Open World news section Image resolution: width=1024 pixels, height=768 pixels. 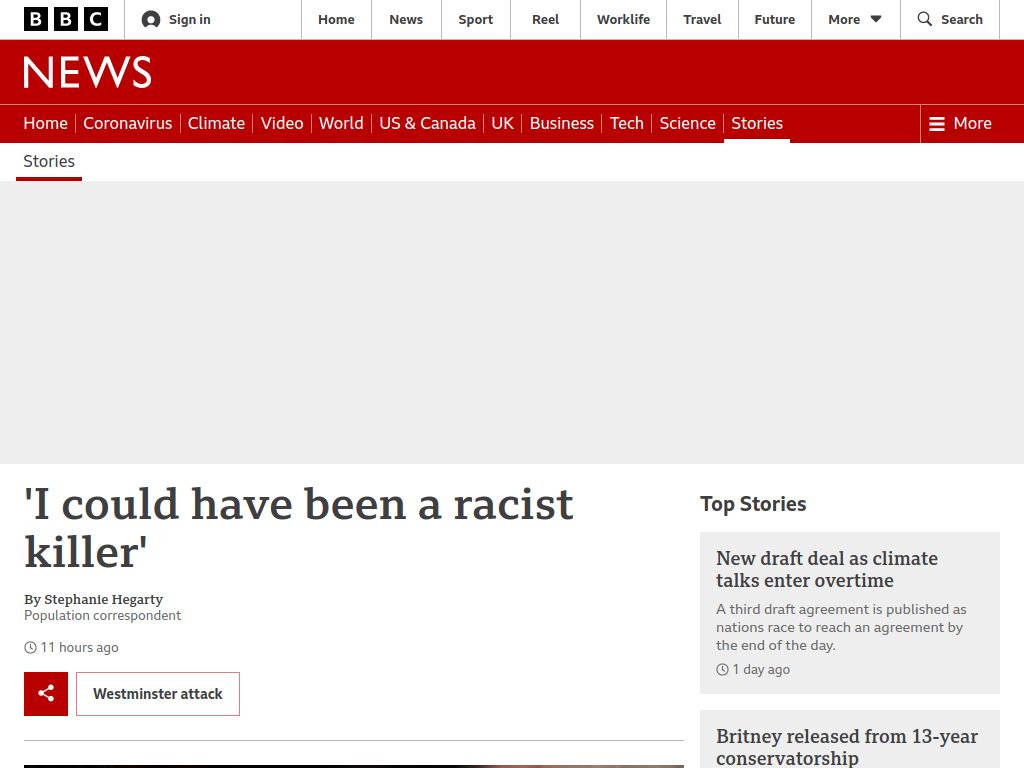coord(341,123)
